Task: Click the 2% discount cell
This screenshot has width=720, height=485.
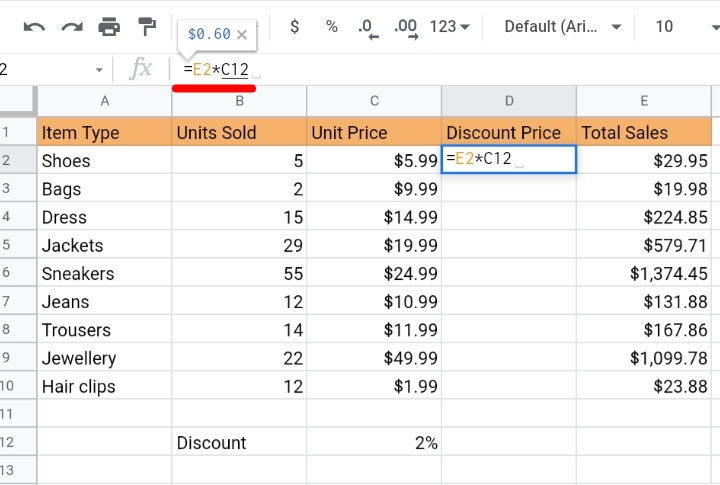Action: 374,442
